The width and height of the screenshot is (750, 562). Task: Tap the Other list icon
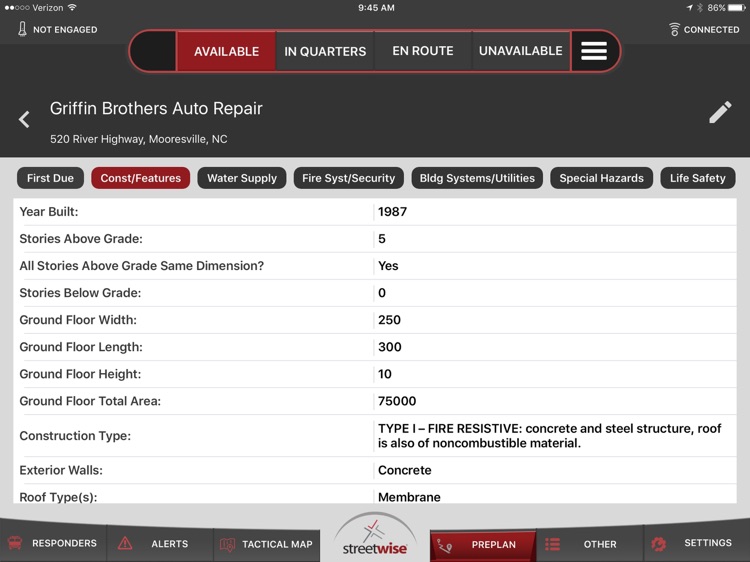click(x=552, y=544)
